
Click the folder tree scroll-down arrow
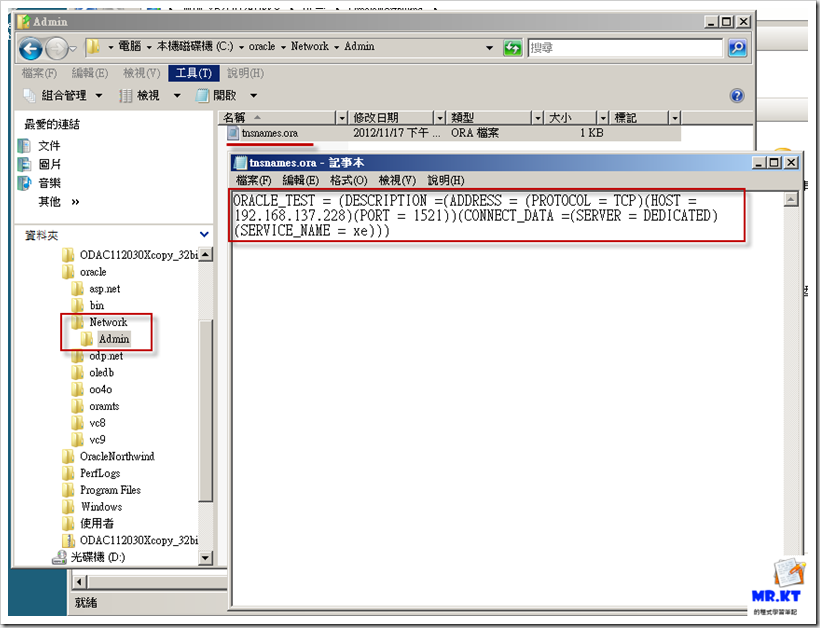[206, 558]
